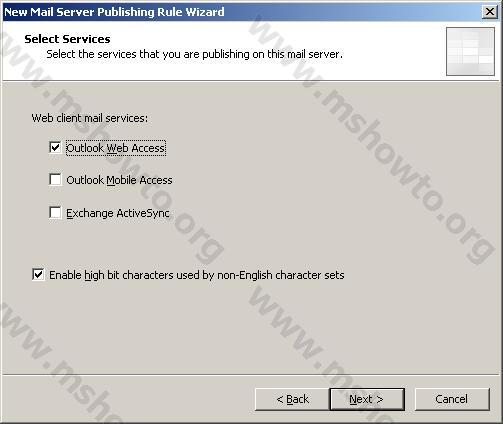Close the wizard with the X button
Screen dimensions: 503x424
[x=490, y=12]
